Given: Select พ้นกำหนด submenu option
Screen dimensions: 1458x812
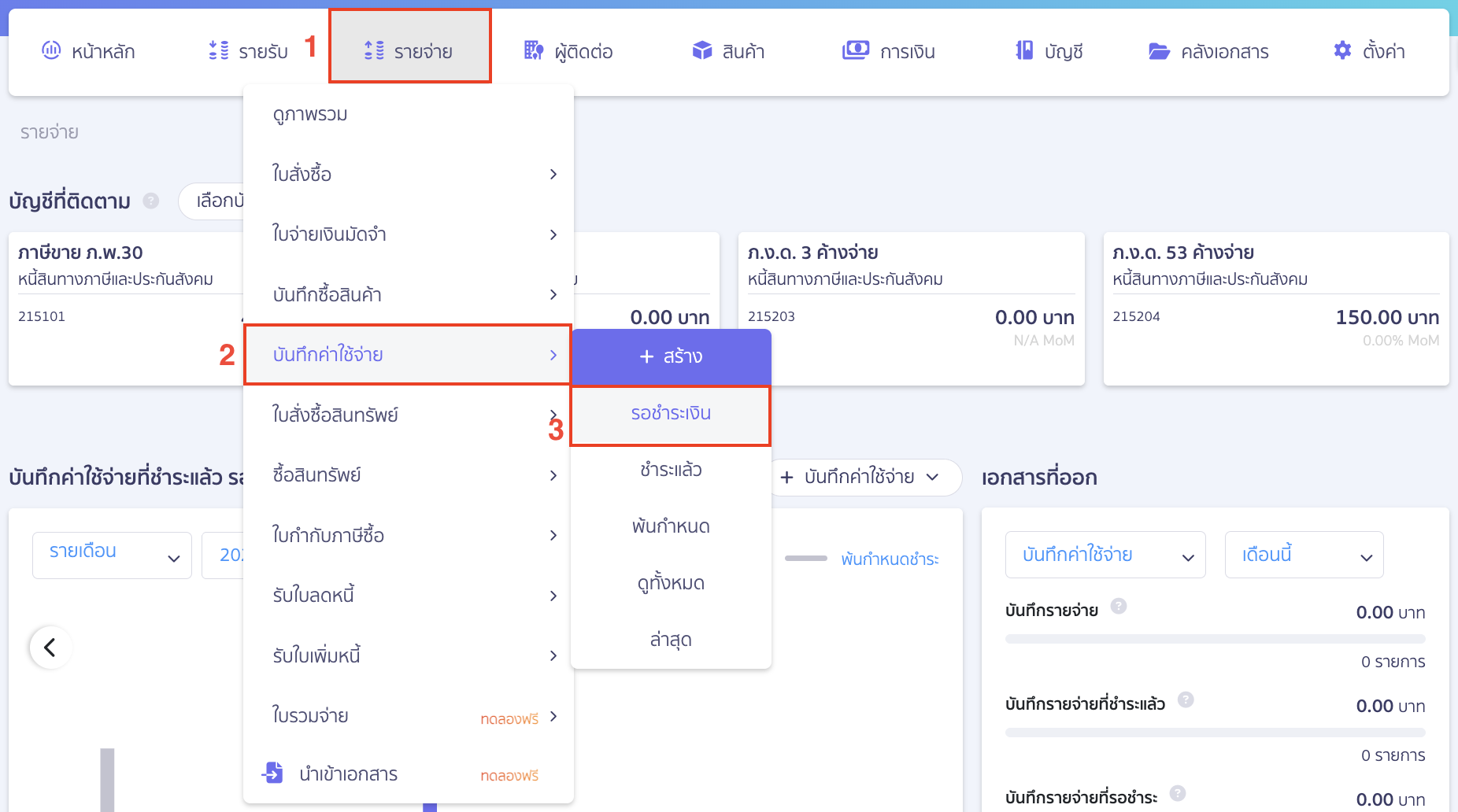Looking at the screenshot, I should (671, 526).
